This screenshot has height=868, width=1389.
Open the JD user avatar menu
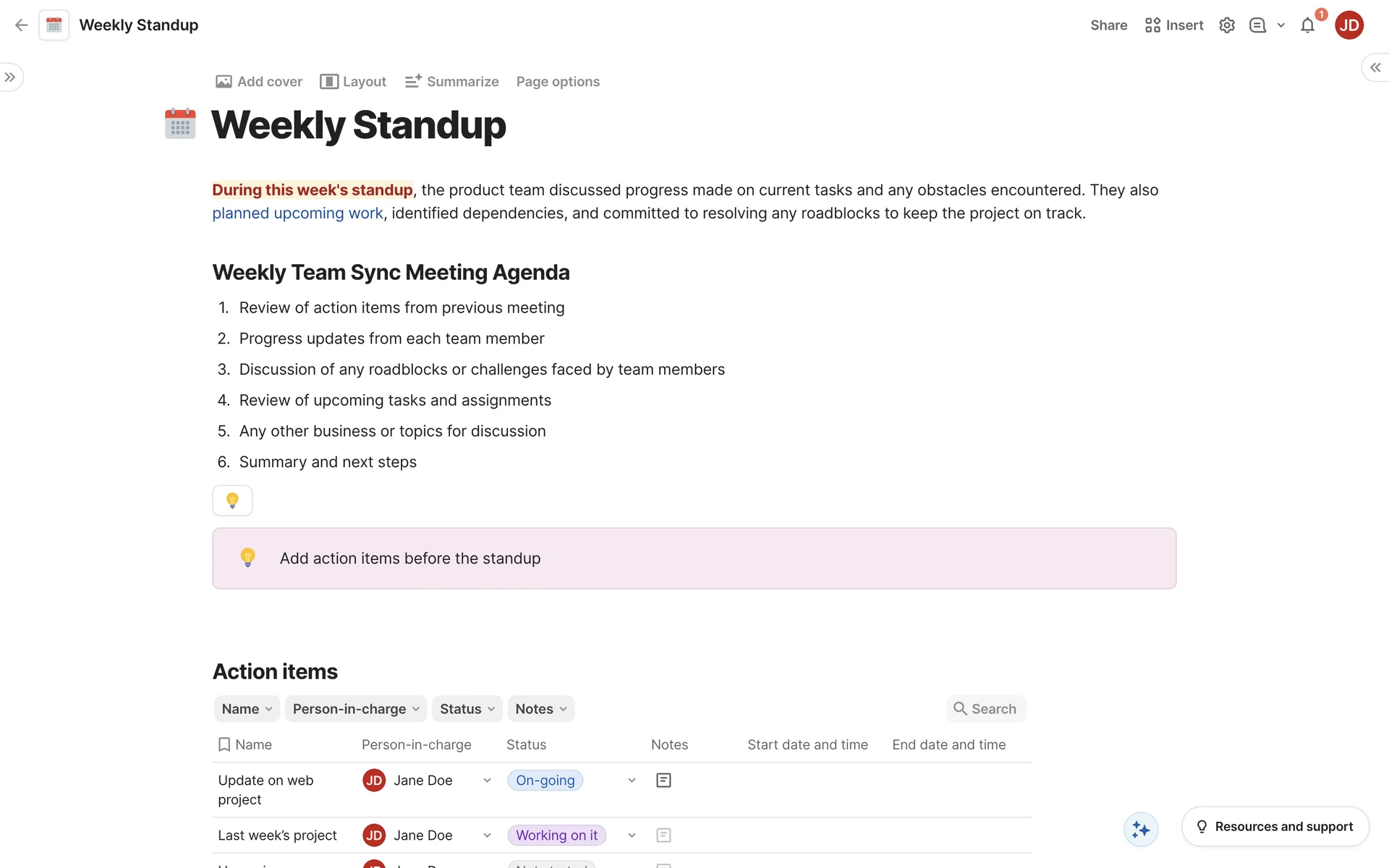click(x=1348, y=25)
